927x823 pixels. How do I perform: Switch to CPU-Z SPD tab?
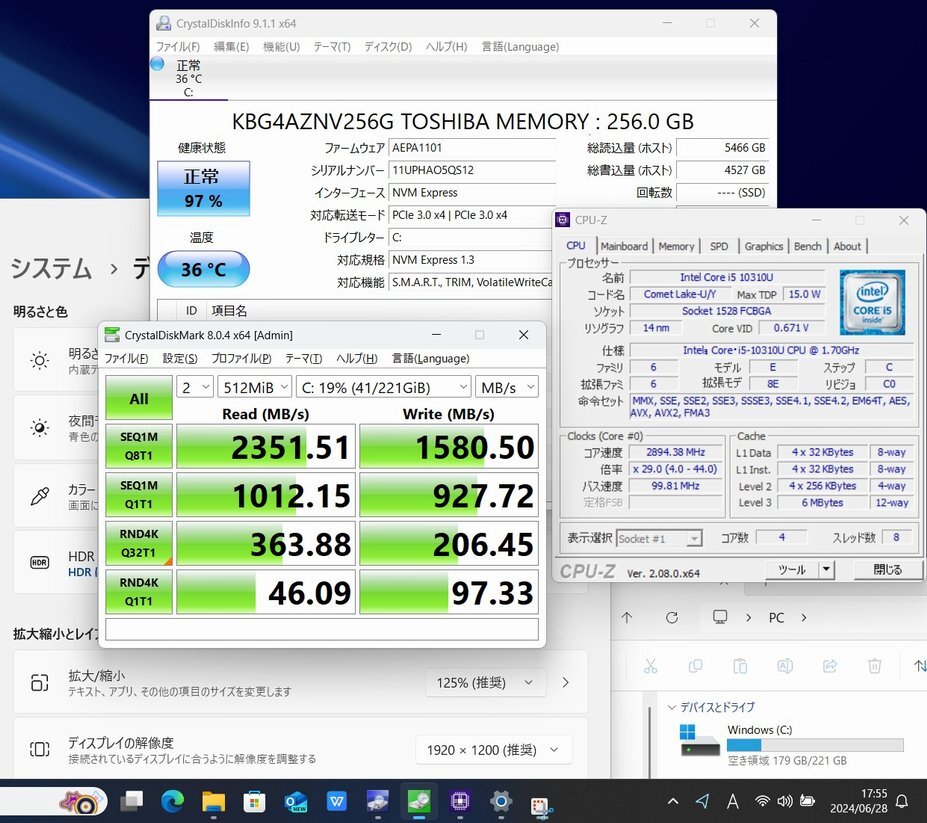(x=719, y=246)
